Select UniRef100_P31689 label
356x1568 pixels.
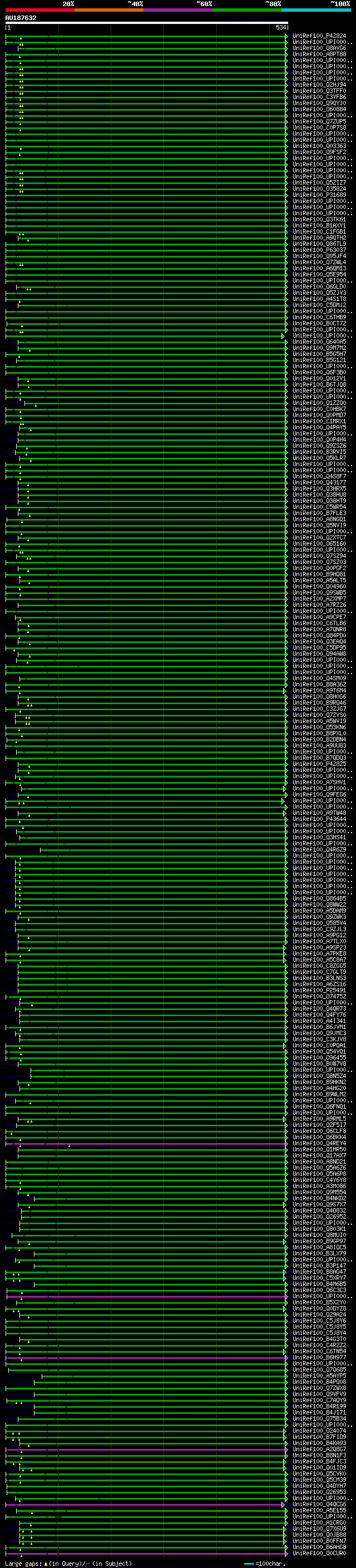point(319,195)
